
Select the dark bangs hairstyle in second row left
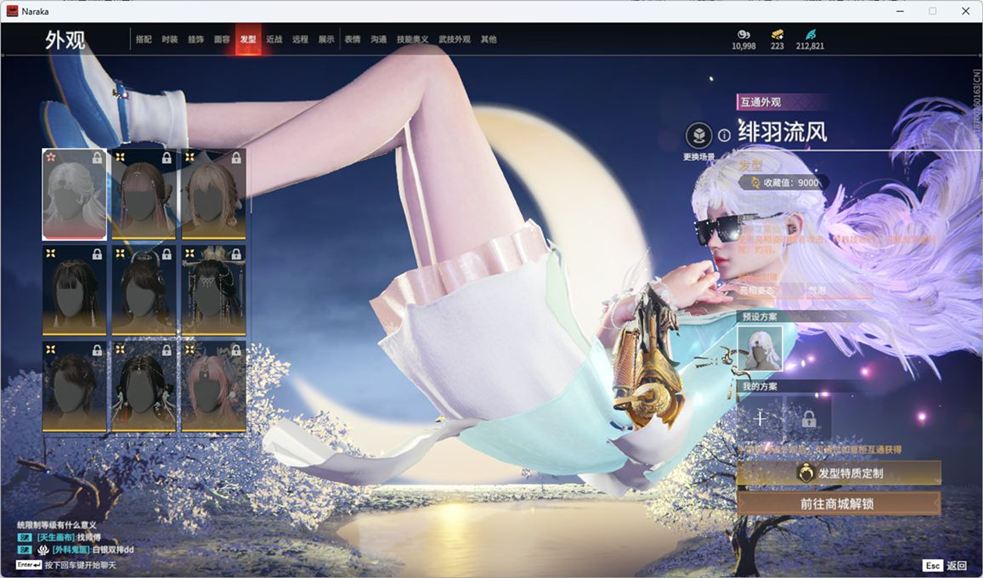click(x=74, y=290)
